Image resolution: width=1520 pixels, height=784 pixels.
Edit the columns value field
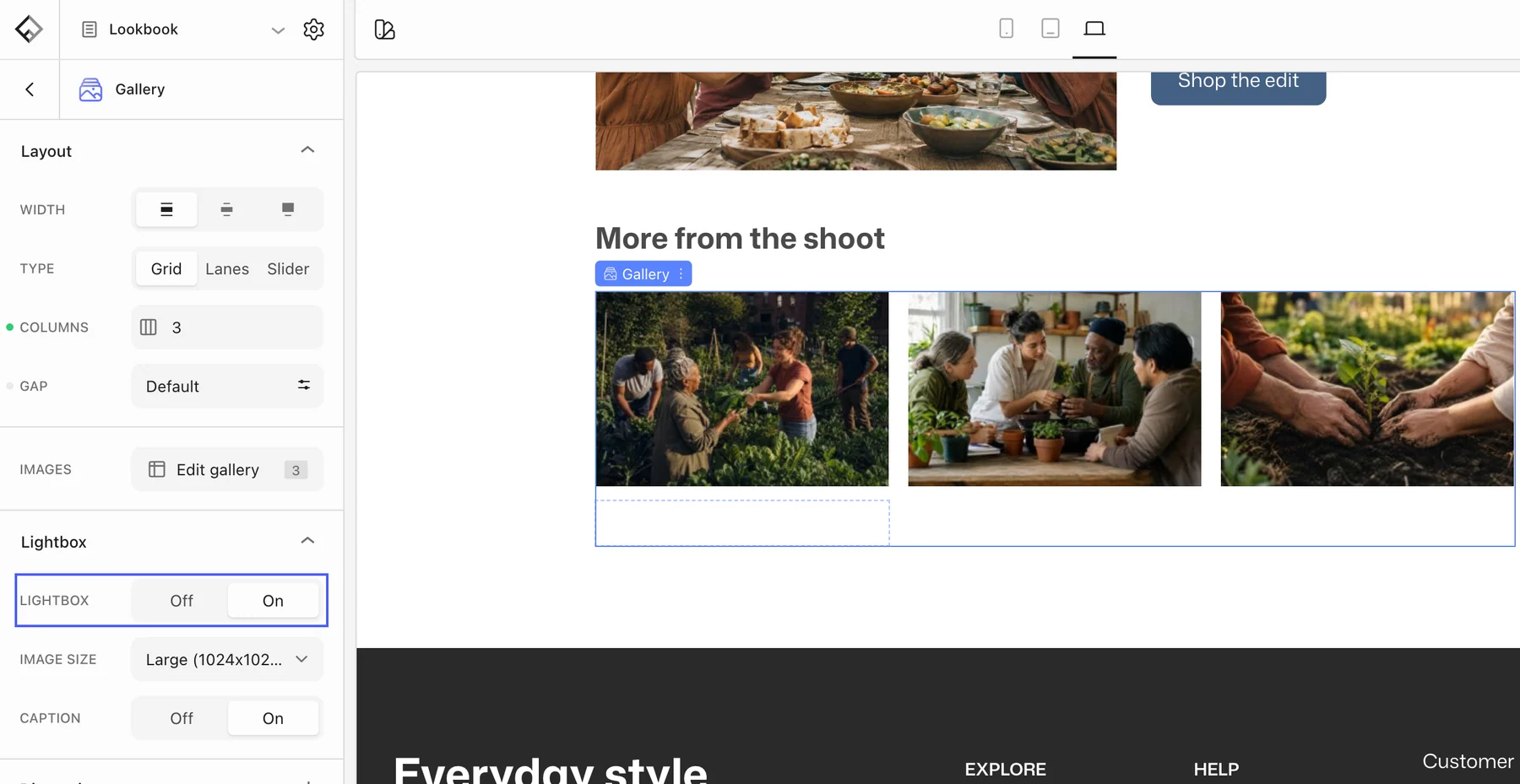[227, 327]
